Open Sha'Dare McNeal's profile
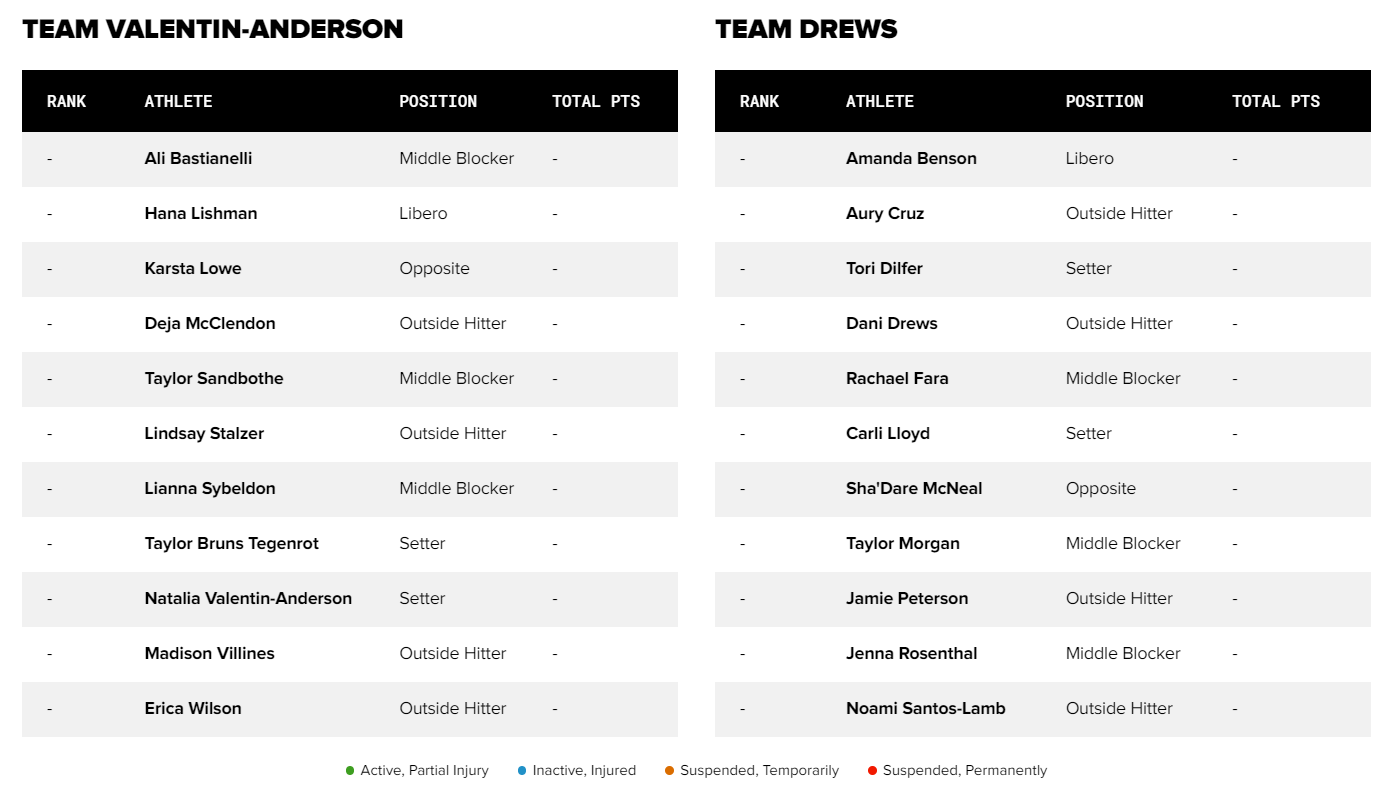Screen dimensions: 1396x798 pos(914,488)
